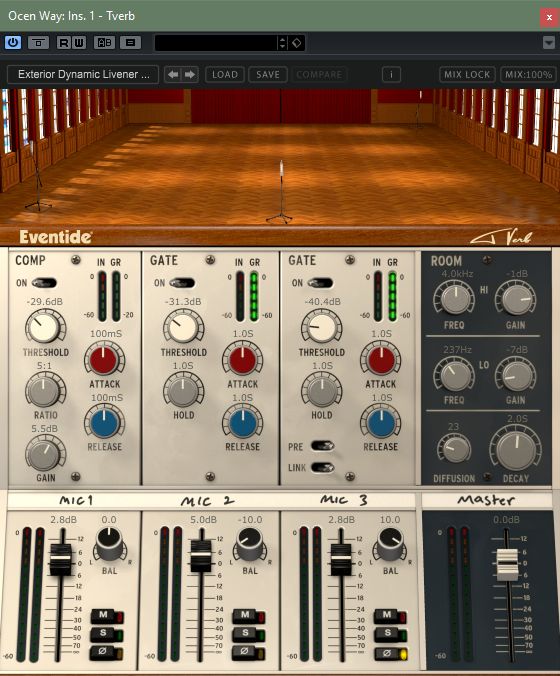560x676 pixels.
Task: Click the LOAD button
Action: (x=225, y=75)
